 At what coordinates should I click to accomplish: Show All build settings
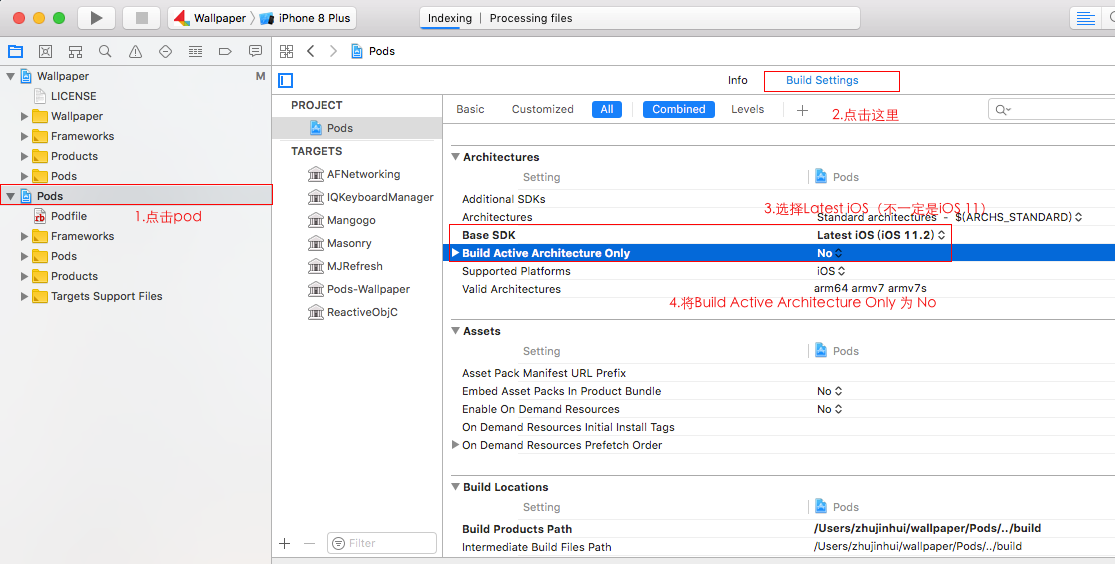coord(607,110)
